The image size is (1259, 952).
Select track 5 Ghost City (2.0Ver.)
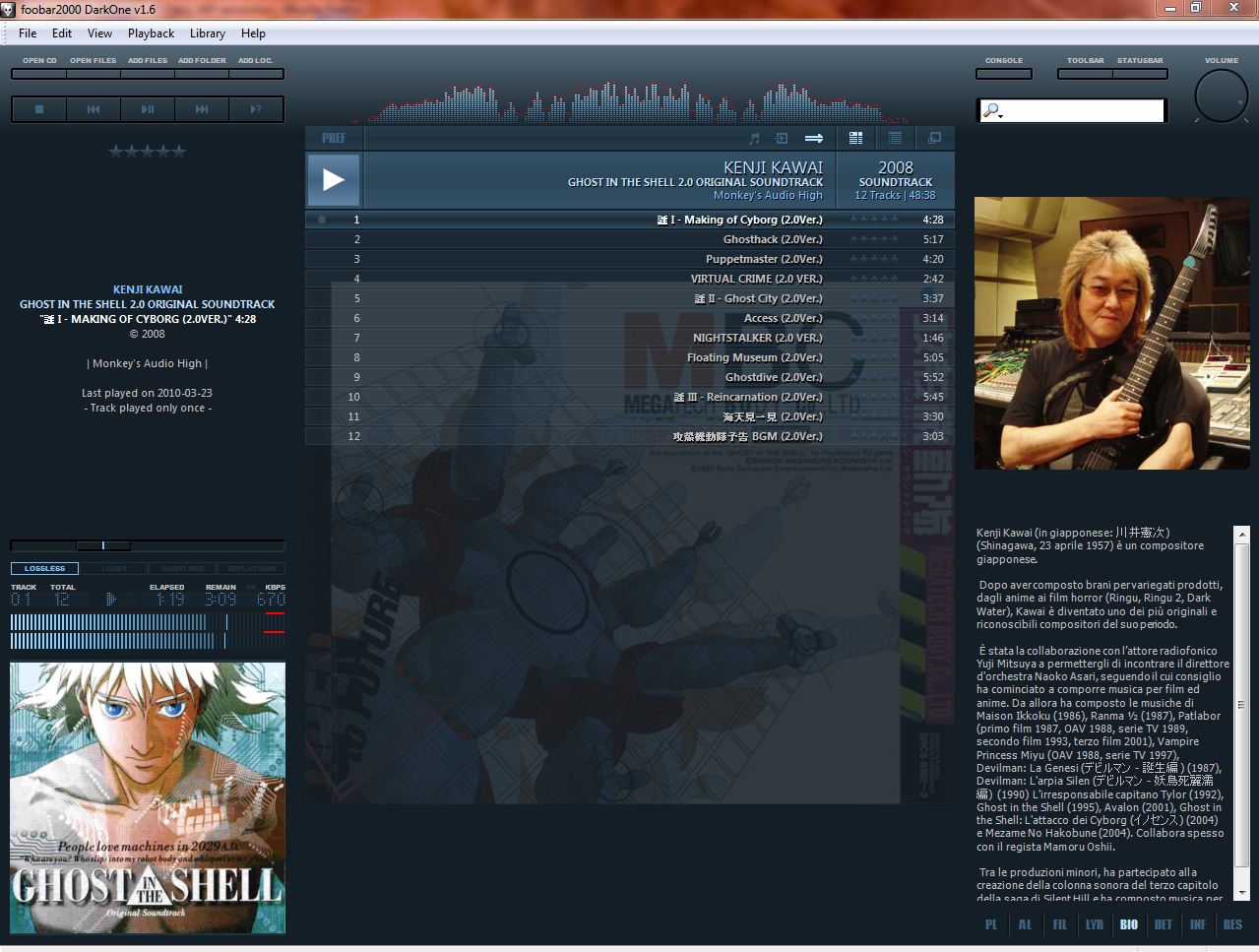[x=630, y=298]
